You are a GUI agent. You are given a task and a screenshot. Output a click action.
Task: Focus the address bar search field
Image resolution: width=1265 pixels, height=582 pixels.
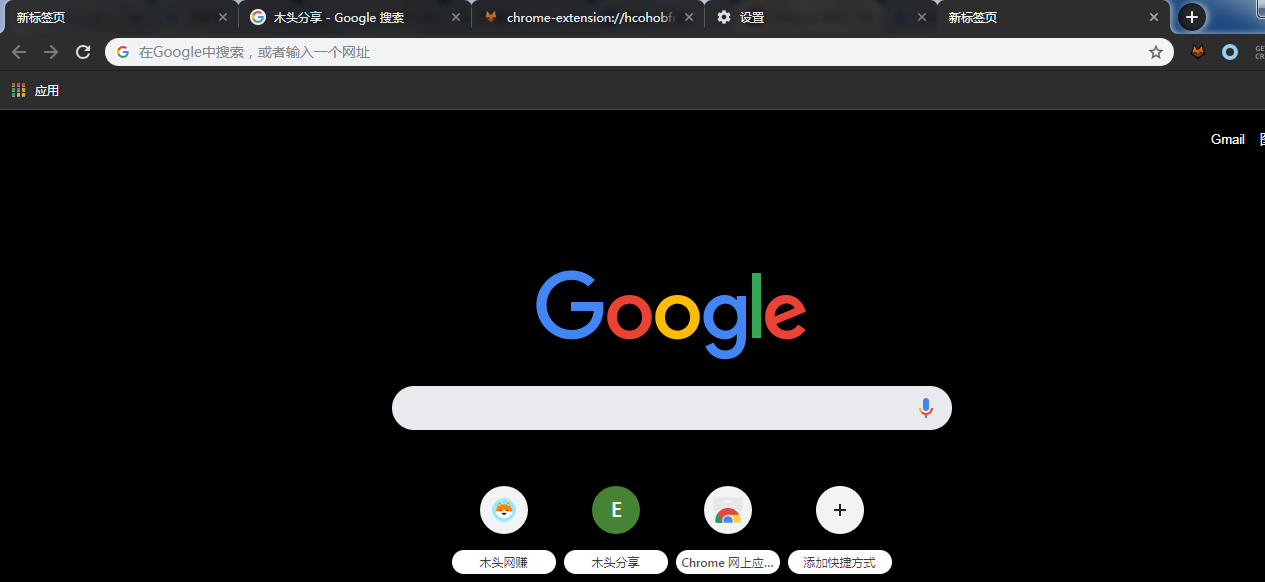(x=640, y=52)
